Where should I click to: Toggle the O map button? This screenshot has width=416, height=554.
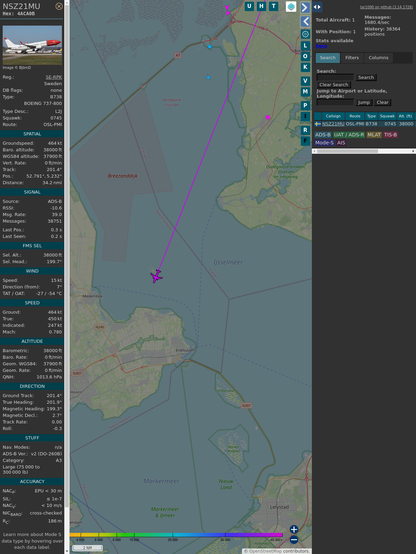[x=305, y=56]
